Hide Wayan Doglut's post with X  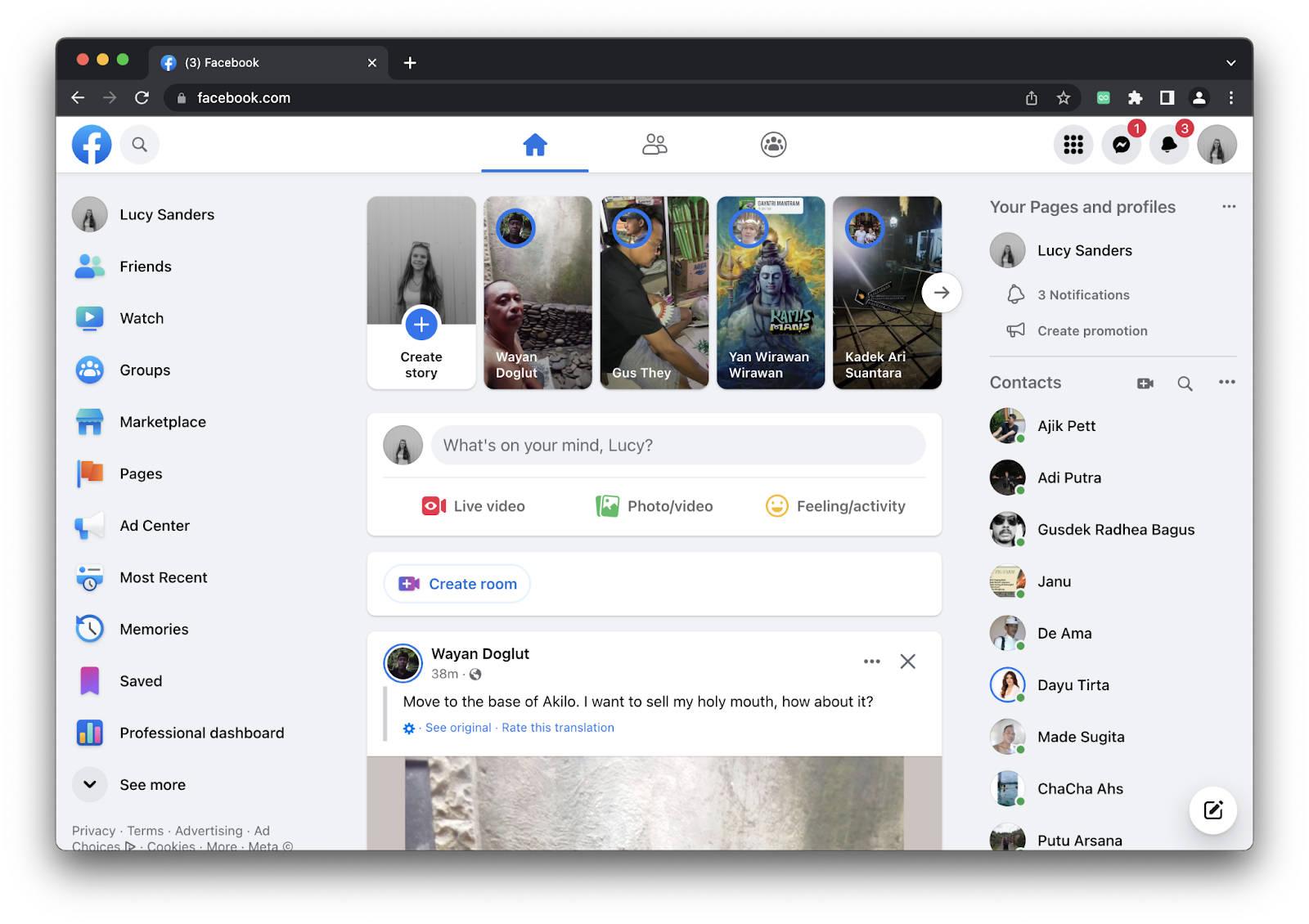coord(908,662)
